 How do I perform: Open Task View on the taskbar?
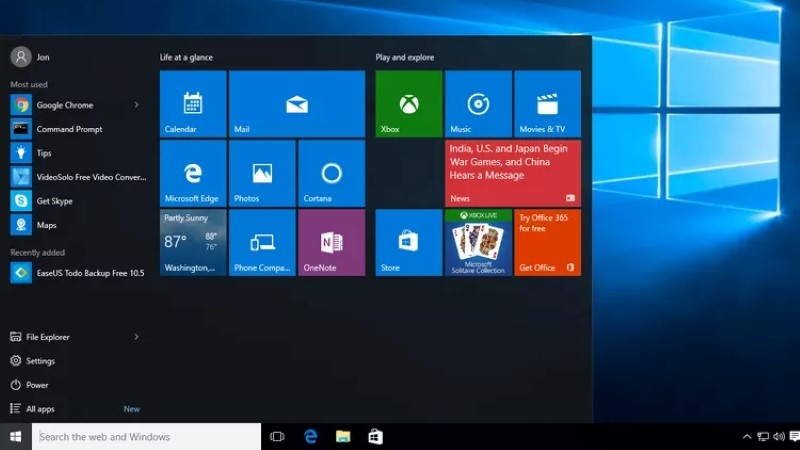(x=277, y=437)
